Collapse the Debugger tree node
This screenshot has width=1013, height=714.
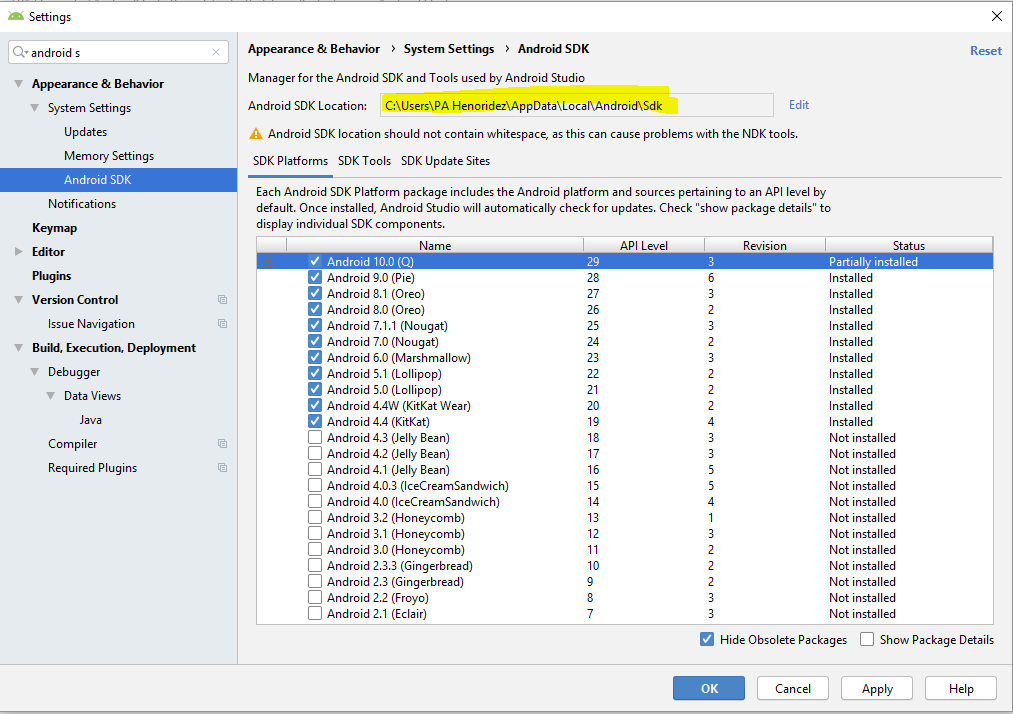(35, 372)
